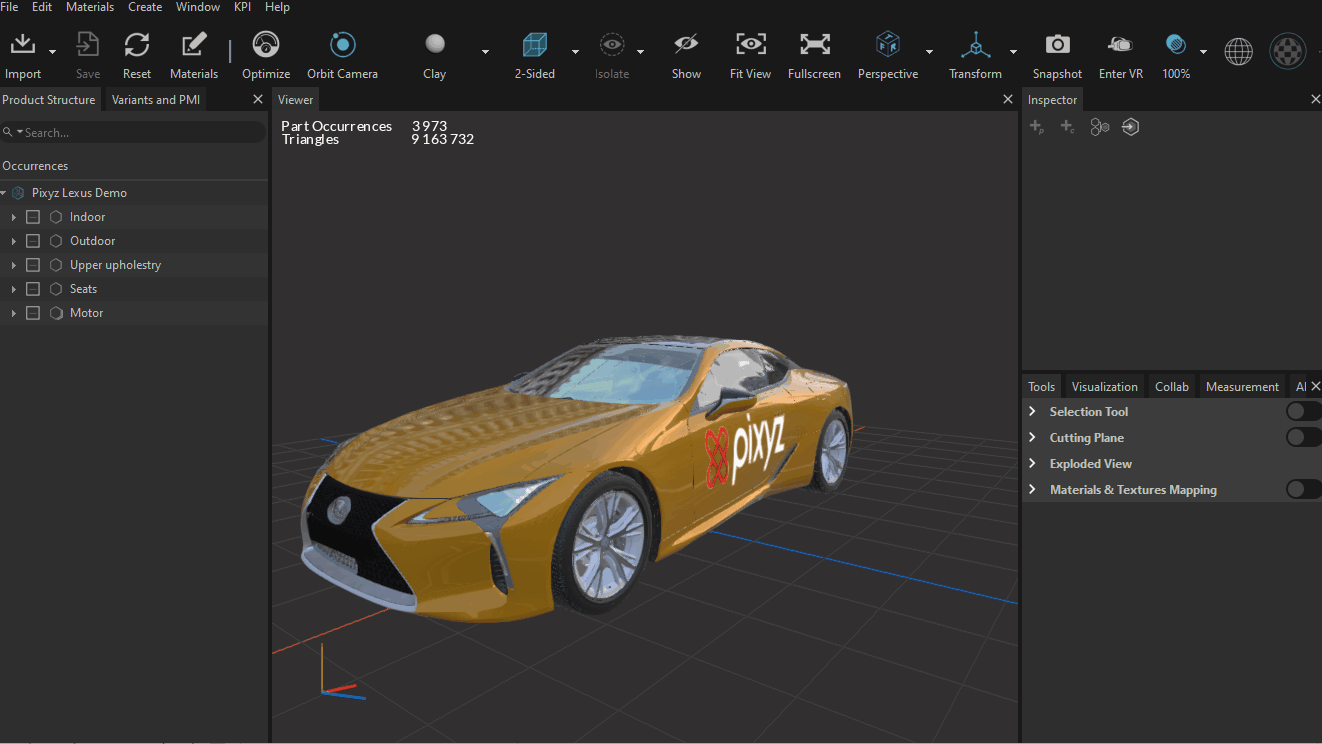
Task: Toggle the Seats visibility checkbox
Action: point(33,289)
